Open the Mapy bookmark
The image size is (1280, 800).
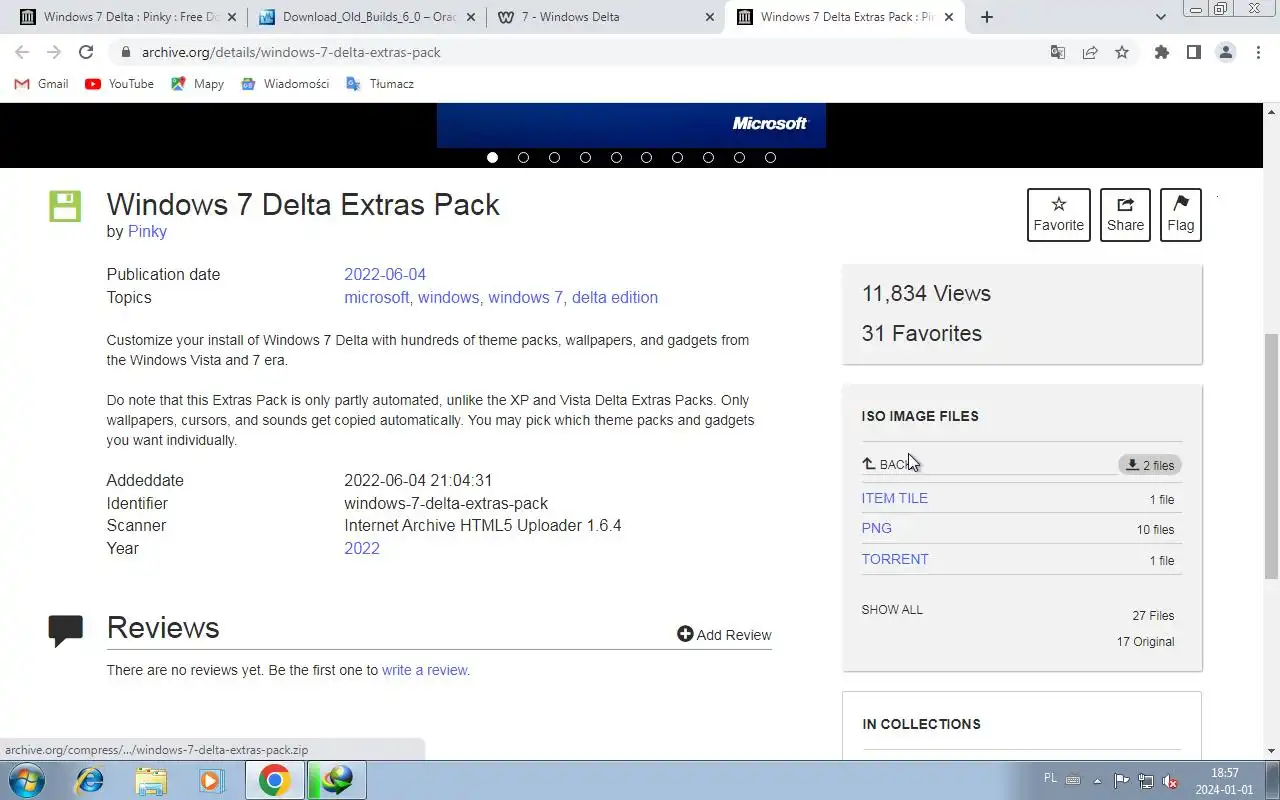tap(197, 84)
